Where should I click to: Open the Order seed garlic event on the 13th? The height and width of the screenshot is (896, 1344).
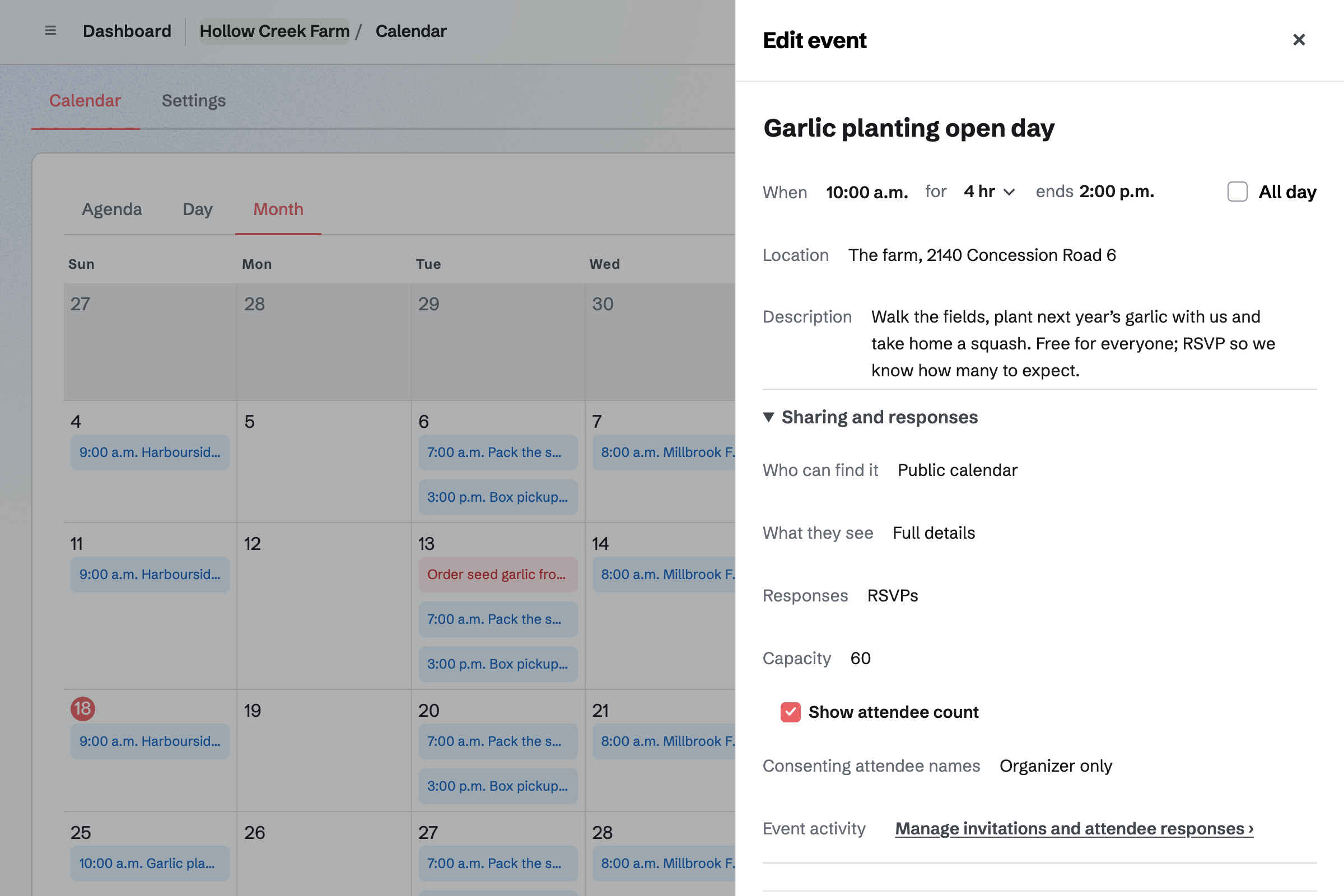[x=498, y=575]
